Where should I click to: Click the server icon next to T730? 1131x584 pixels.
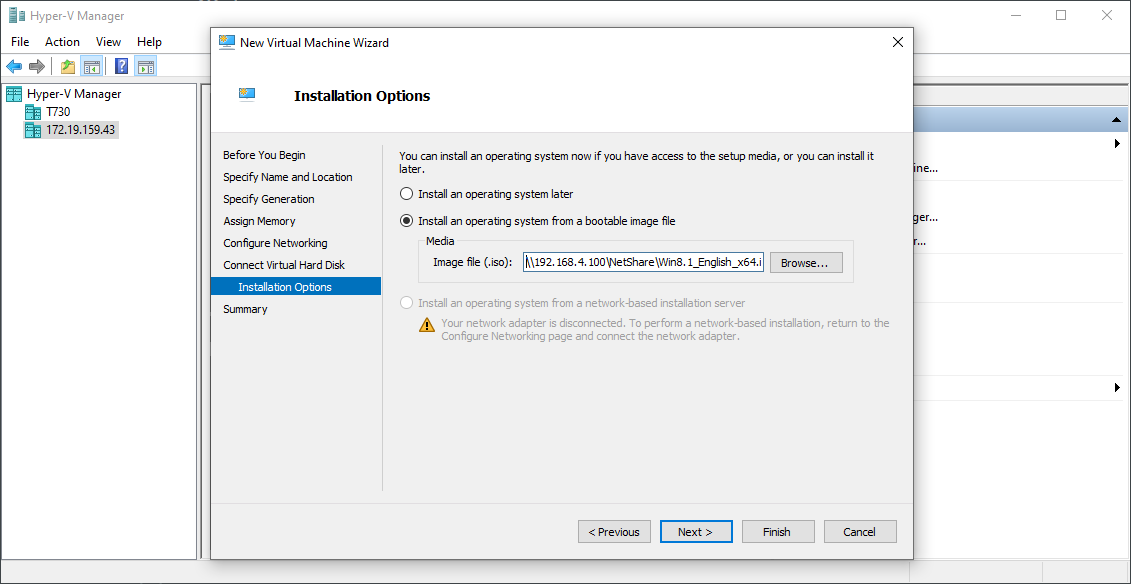(x=33, y=112)
